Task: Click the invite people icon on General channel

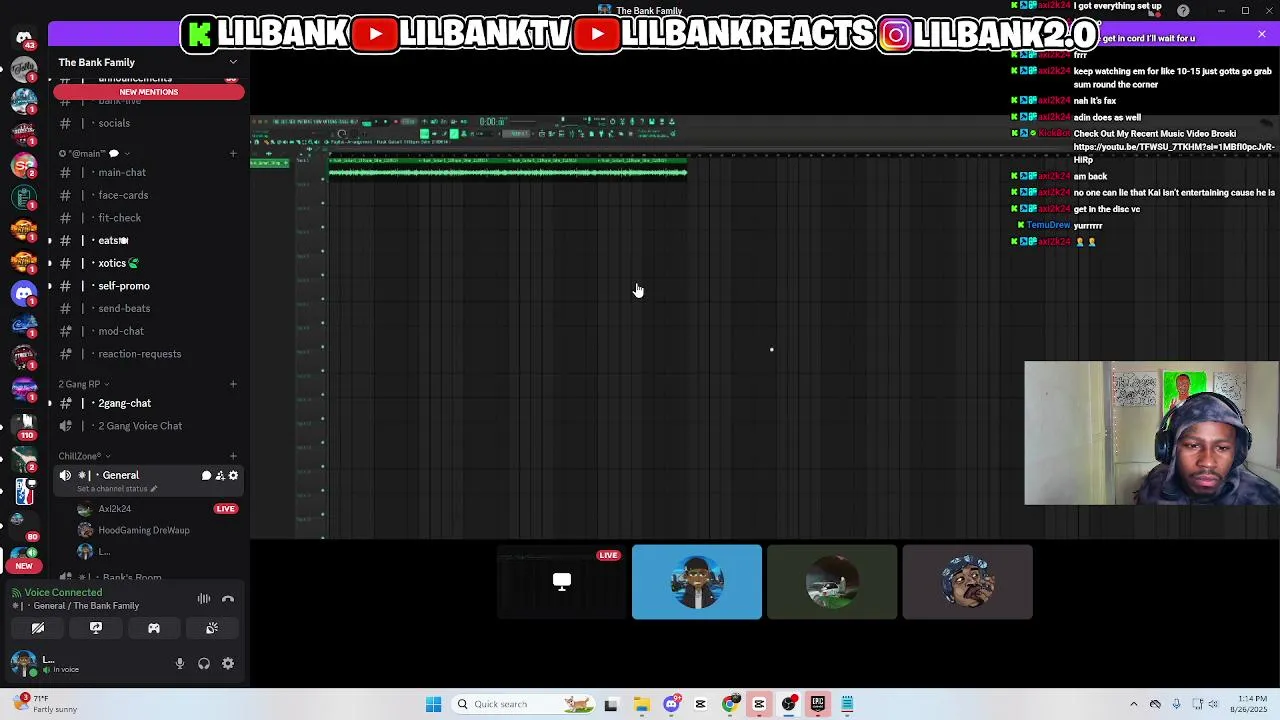Action: coord(220,476)
